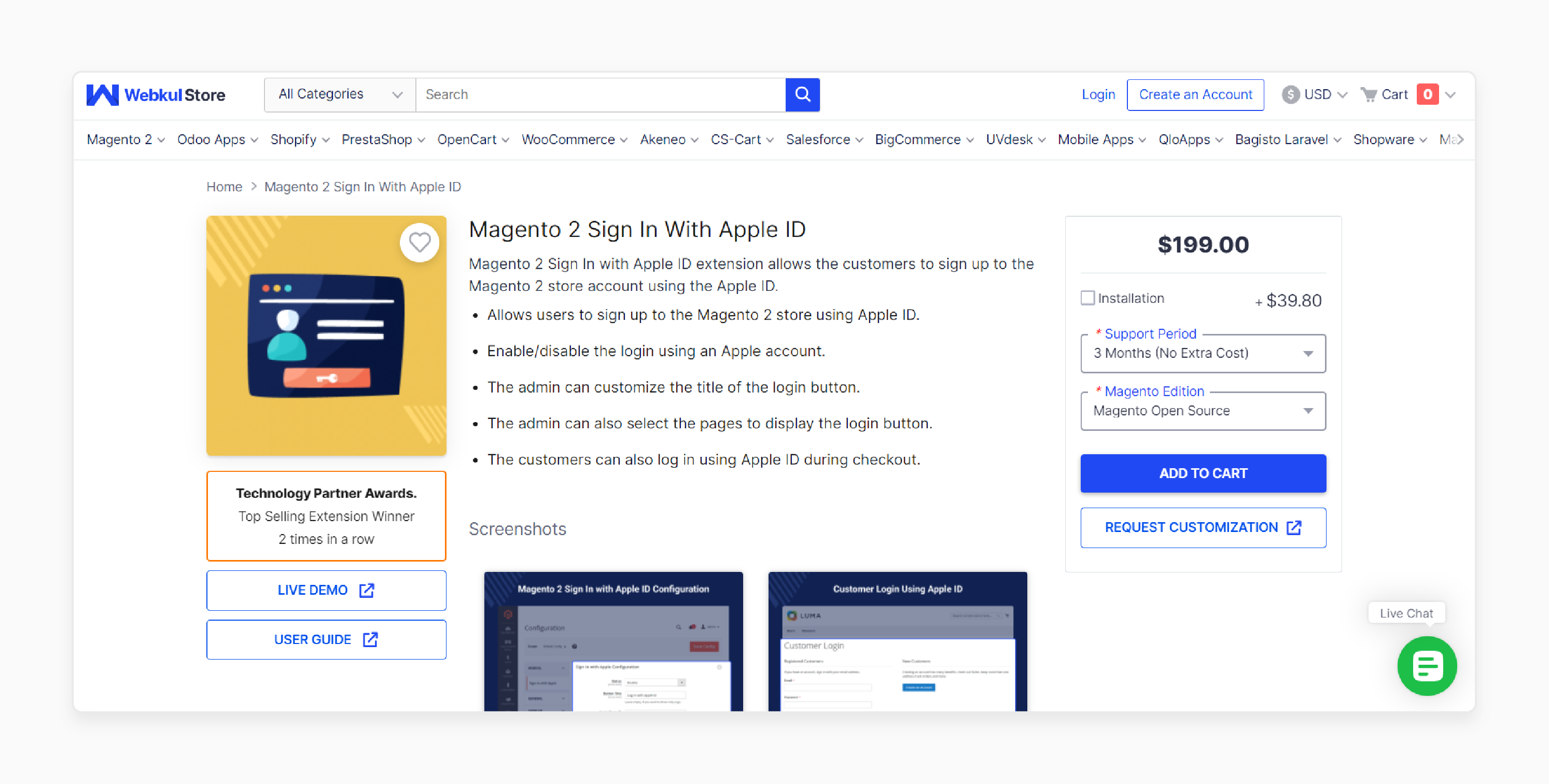Screen dimensions: 1549x784
Task: Click the + $39.80 installation price
Action: tap(1288, 301)
